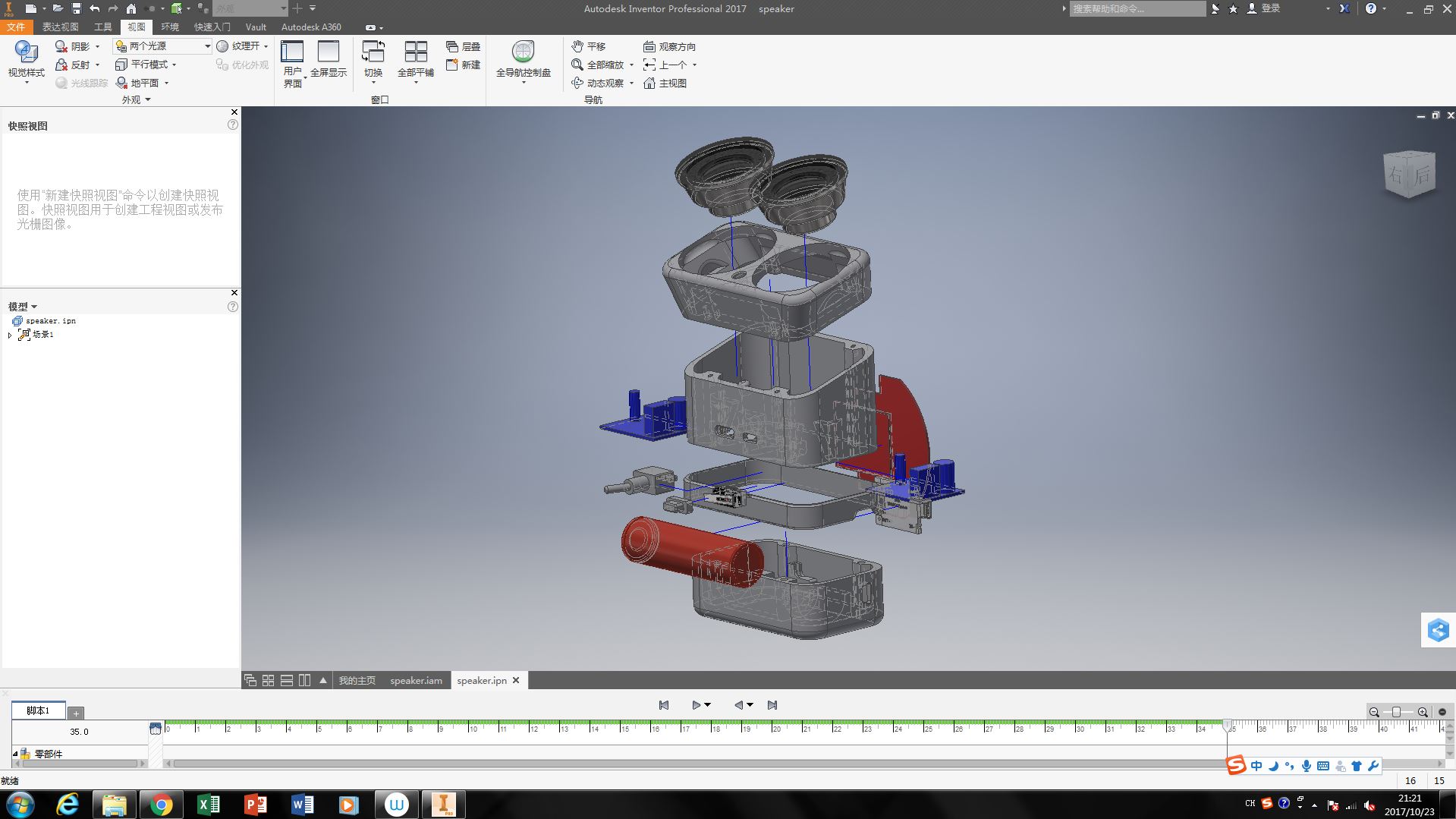
Task: Open Google Chrome from the taskbar
Action: click(x=161, y=805)
